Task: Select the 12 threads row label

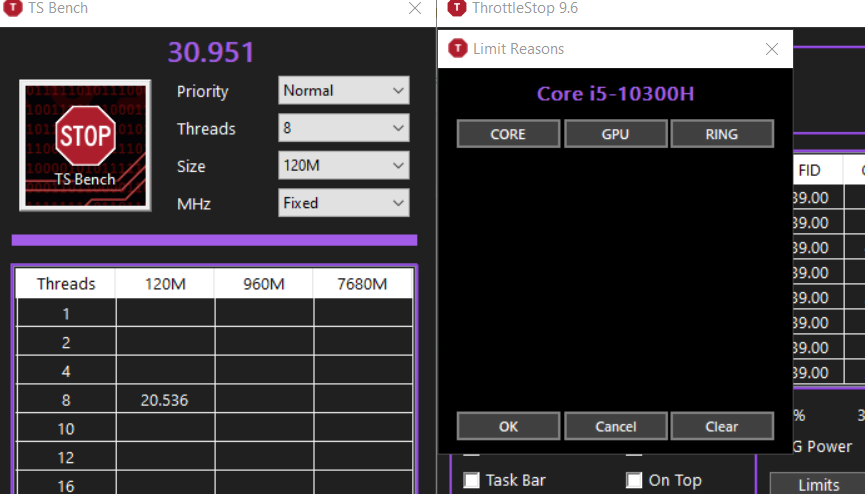Action: tap(66, 457)
